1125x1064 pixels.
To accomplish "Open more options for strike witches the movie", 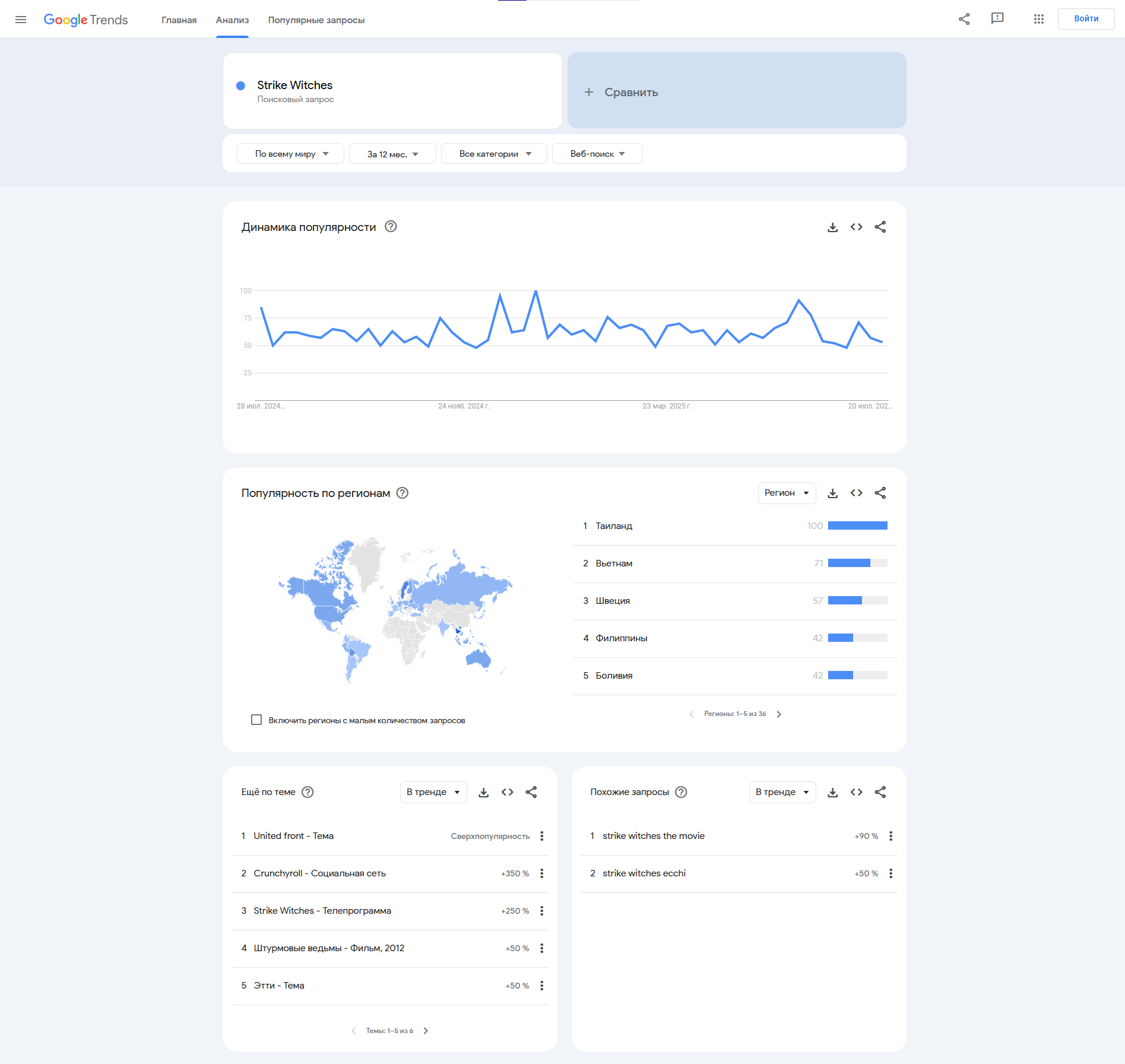I will click(x=891, y=836).
